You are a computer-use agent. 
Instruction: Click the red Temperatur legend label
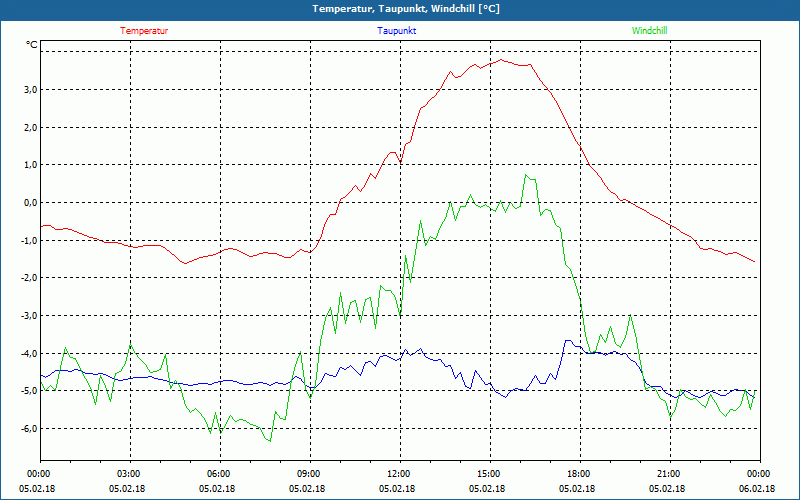coord(144,31)
